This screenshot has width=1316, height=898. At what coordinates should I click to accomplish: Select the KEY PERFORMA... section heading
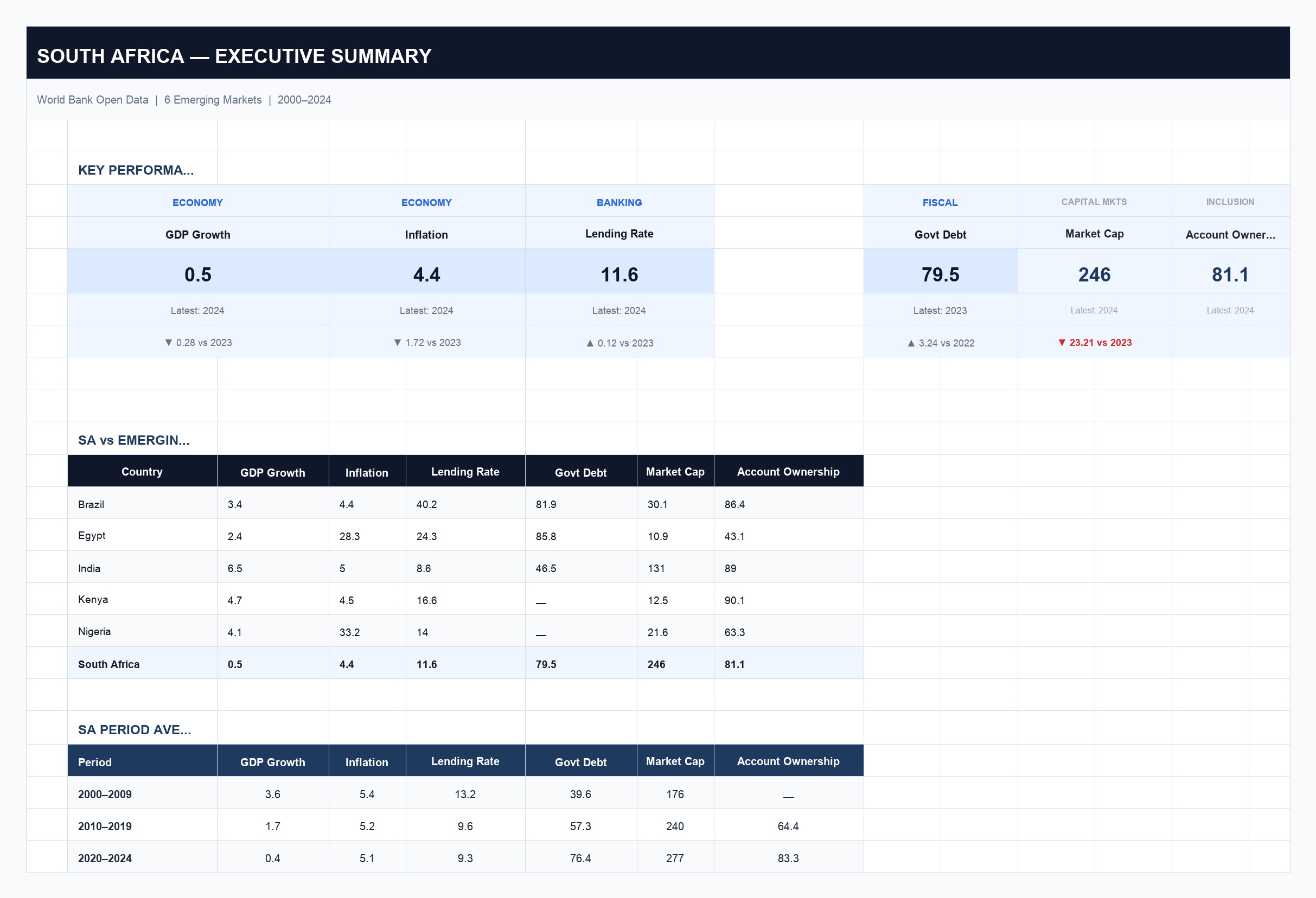(136, 170)
